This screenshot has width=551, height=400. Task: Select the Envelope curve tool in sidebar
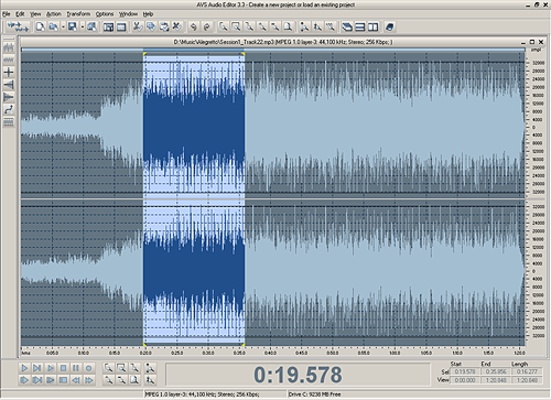coord(8,110)
